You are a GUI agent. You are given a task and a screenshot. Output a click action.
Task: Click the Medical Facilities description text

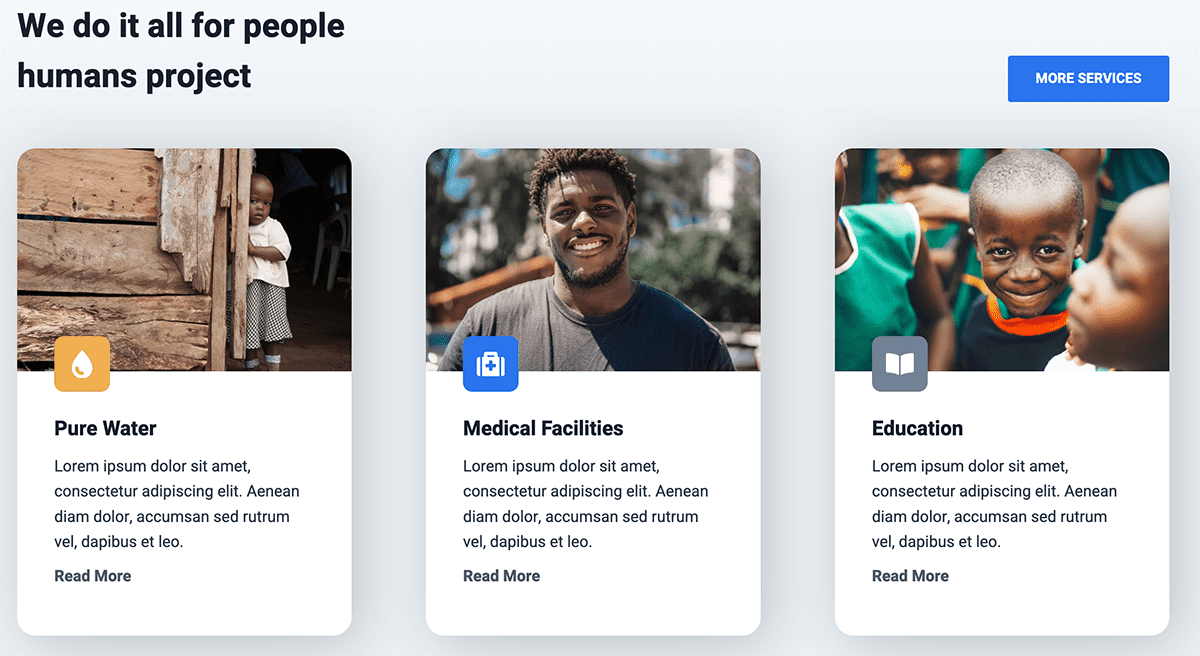coord(586,504)
